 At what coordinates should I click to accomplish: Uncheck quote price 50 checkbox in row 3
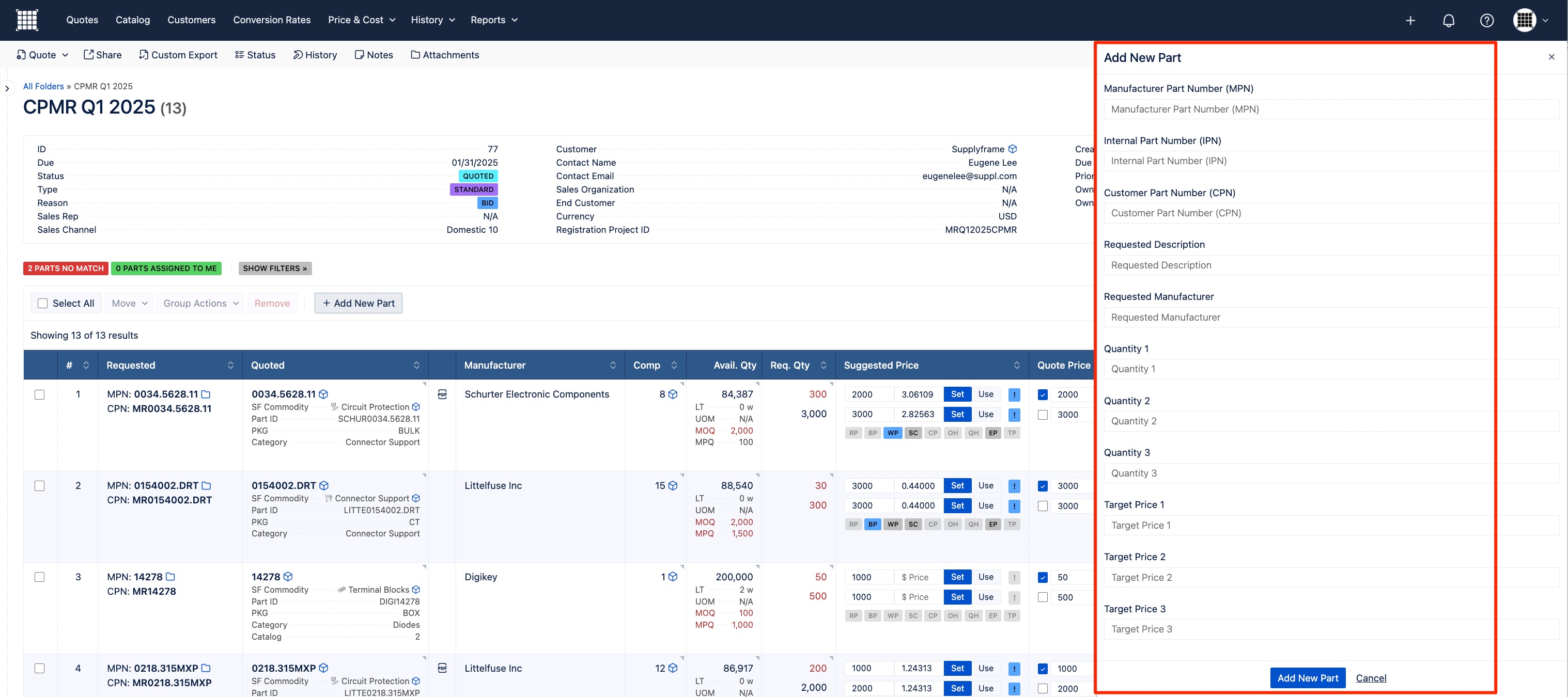[x=1043, y=577]
